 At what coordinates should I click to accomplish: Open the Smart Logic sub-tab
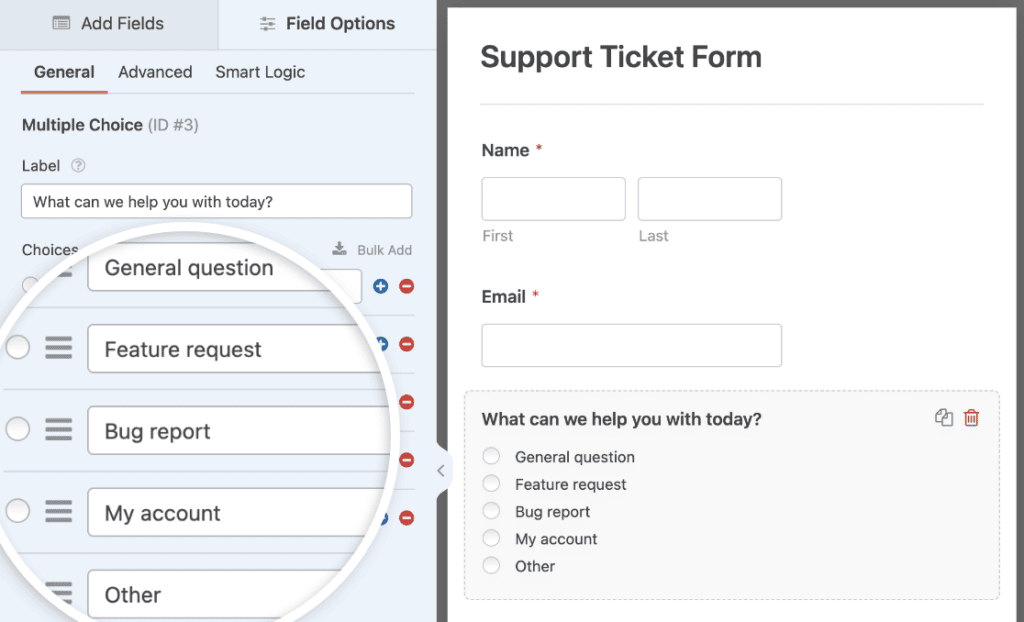pos(260,72)
